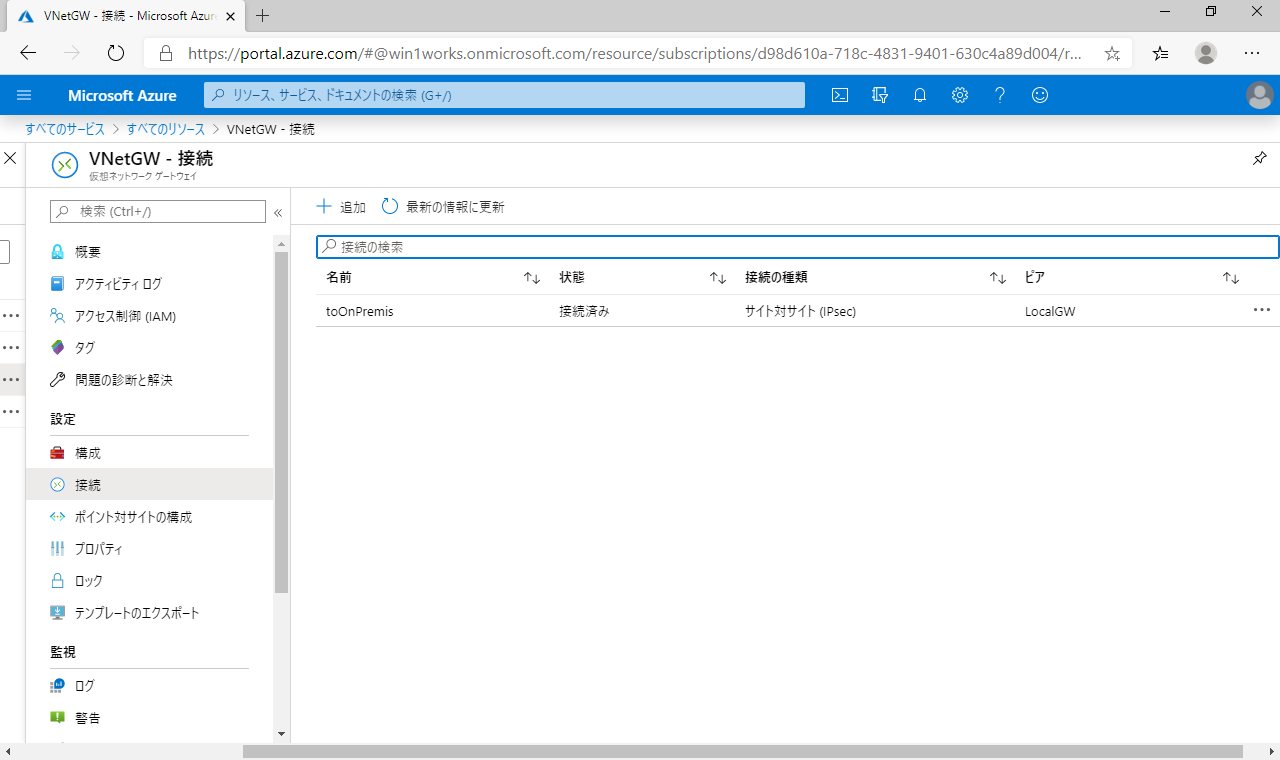This screenshot has width=1280, height=760.
Task: Open 概要 menu item
Action: (150, 252)
